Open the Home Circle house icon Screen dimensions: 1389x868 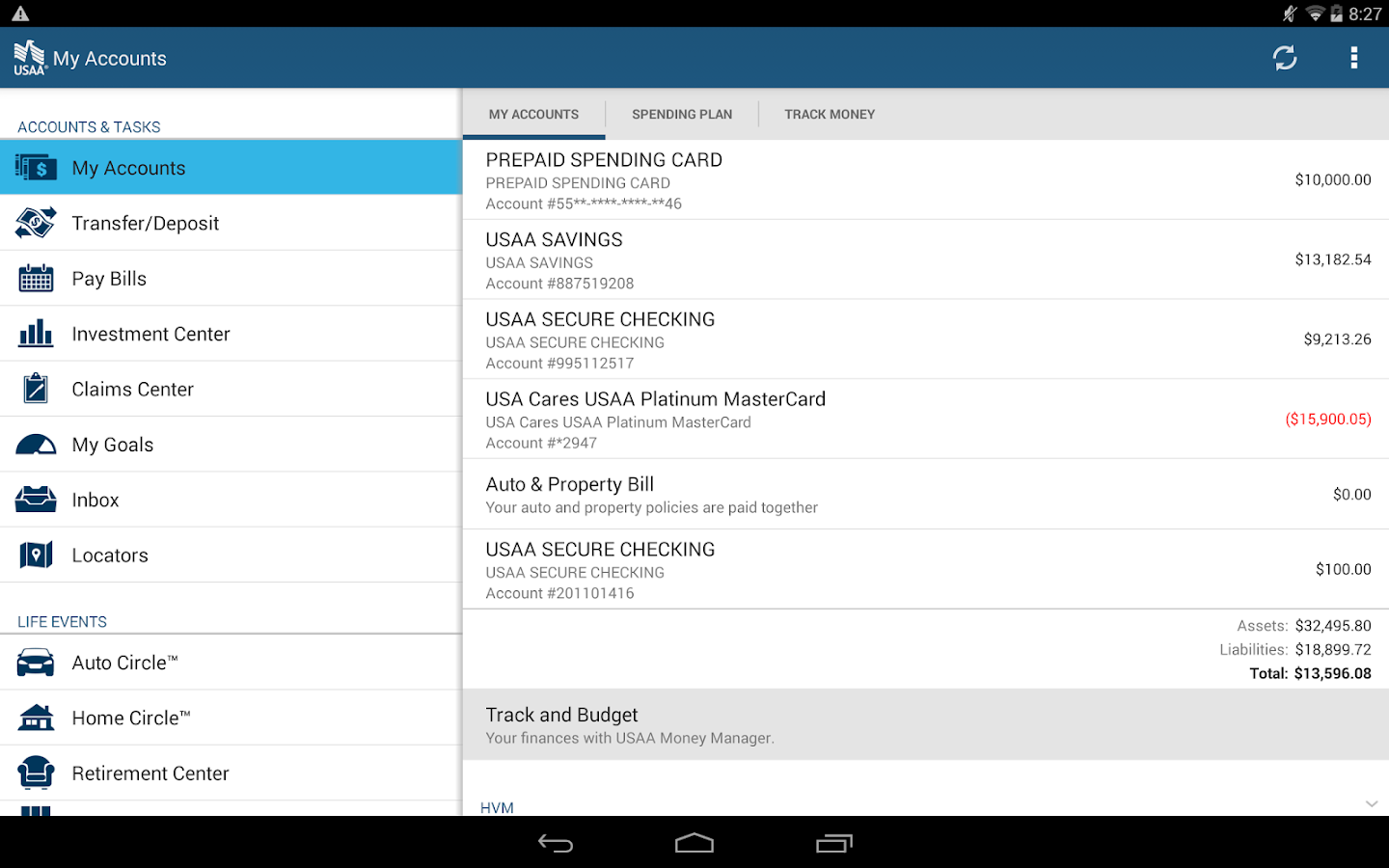coord(36,718)
